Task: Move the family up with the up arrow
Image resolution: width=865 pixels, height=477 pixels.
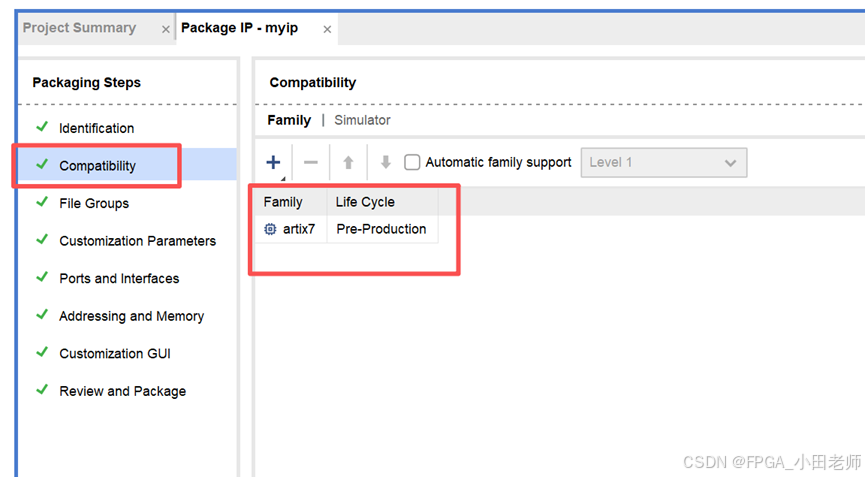Action: tap(348, 162)
